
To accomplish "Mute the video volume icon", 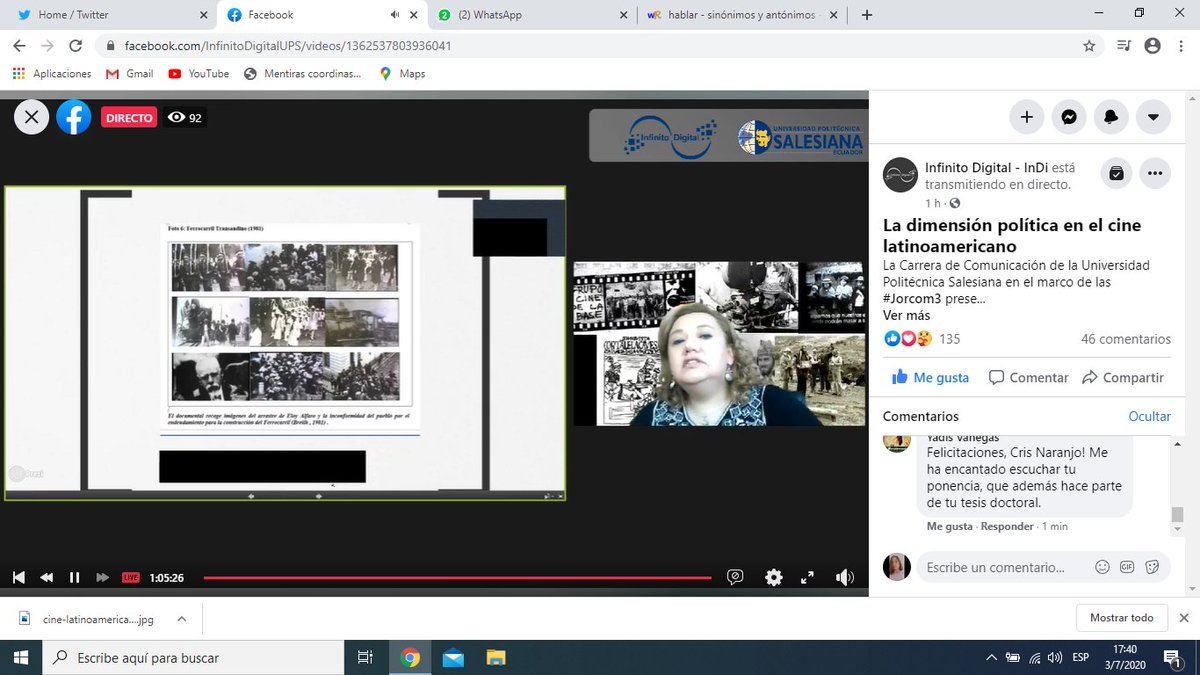I will tap(845, 577).
